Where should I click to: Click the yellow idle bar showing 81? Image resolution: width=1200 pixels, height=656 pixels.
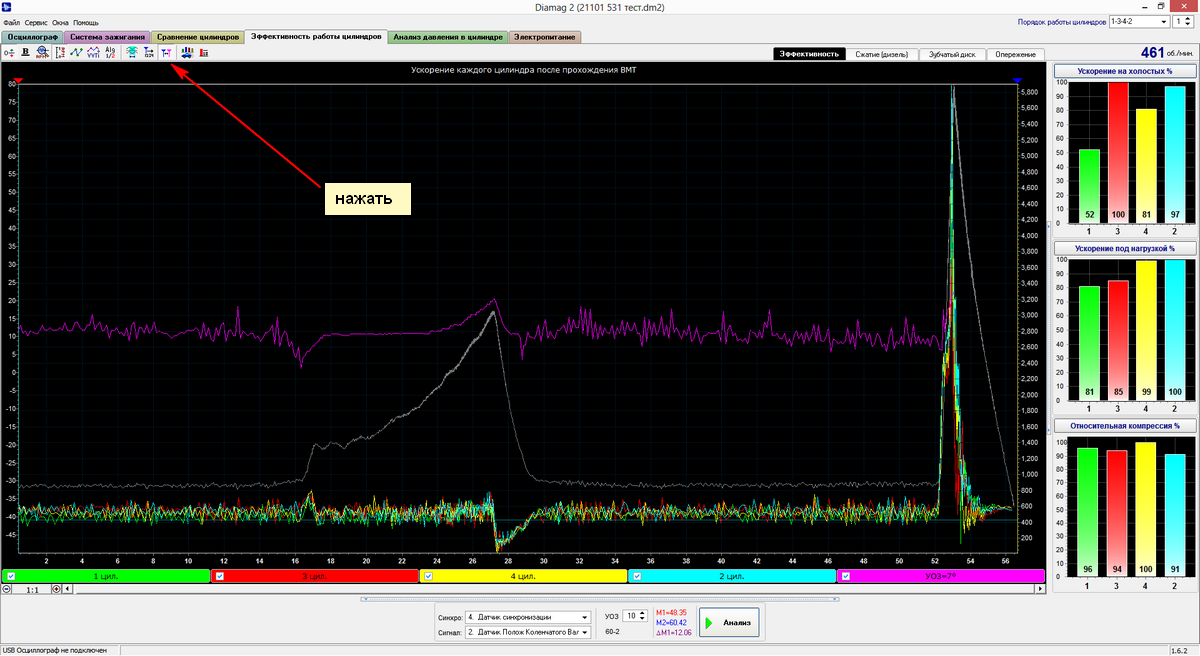[x=1146, y=165]
